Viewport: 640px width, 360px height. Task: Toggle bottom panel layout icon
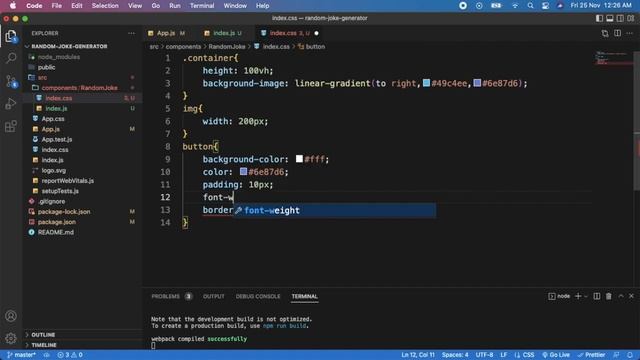click(610, 18)
